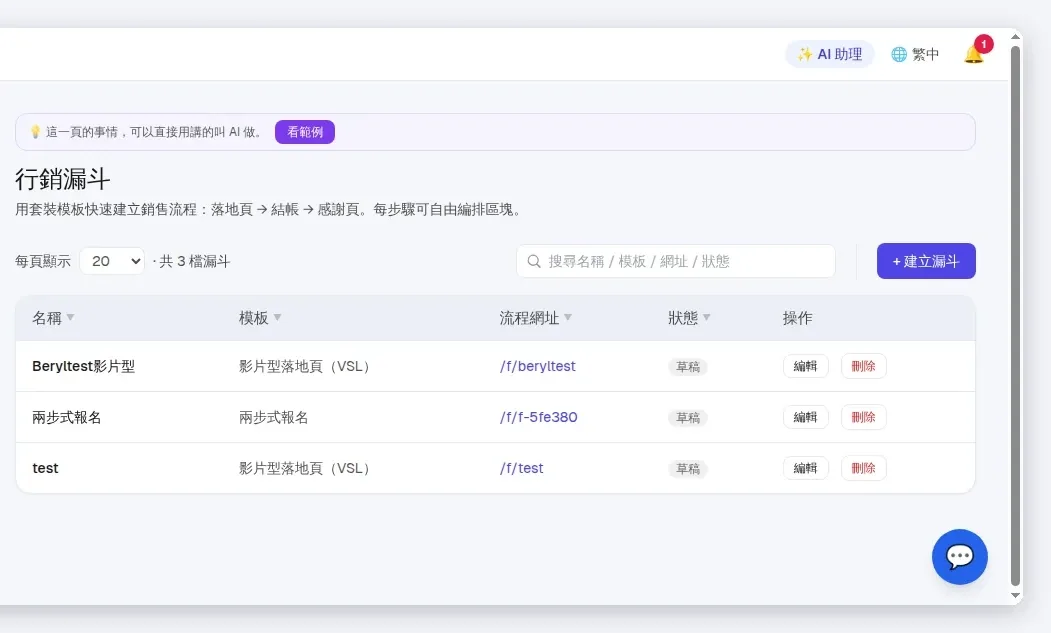
Task: Delete the 兩步式報名 funnel
Action: [863, 417]
